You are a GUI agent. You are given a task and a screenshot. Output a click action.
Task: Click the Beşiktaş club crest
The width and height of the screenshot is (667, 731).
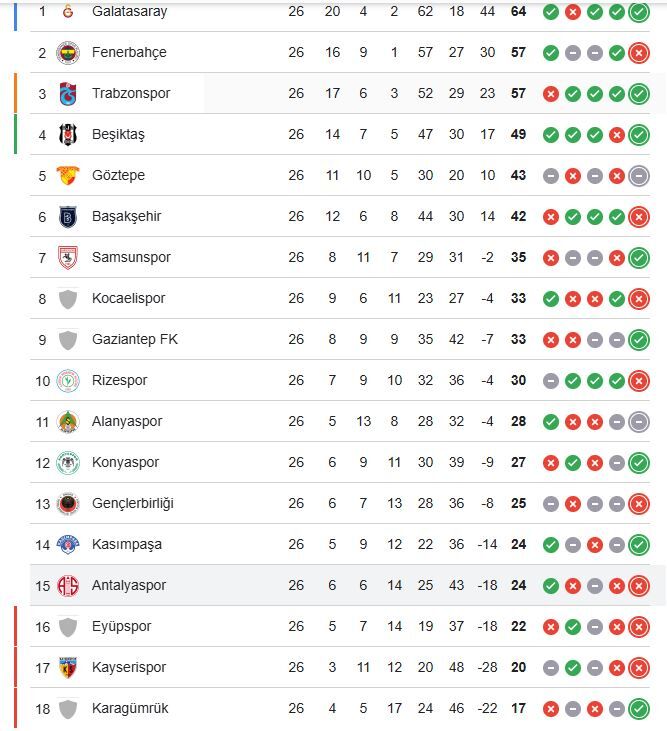tap(68, 134)
